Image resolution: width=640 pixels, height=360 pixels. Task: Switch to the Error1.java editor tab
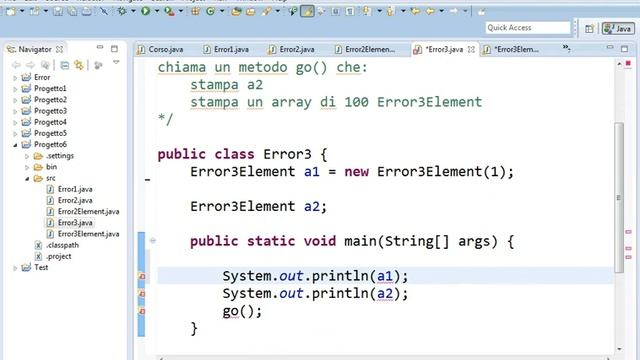tap(226, 49)
